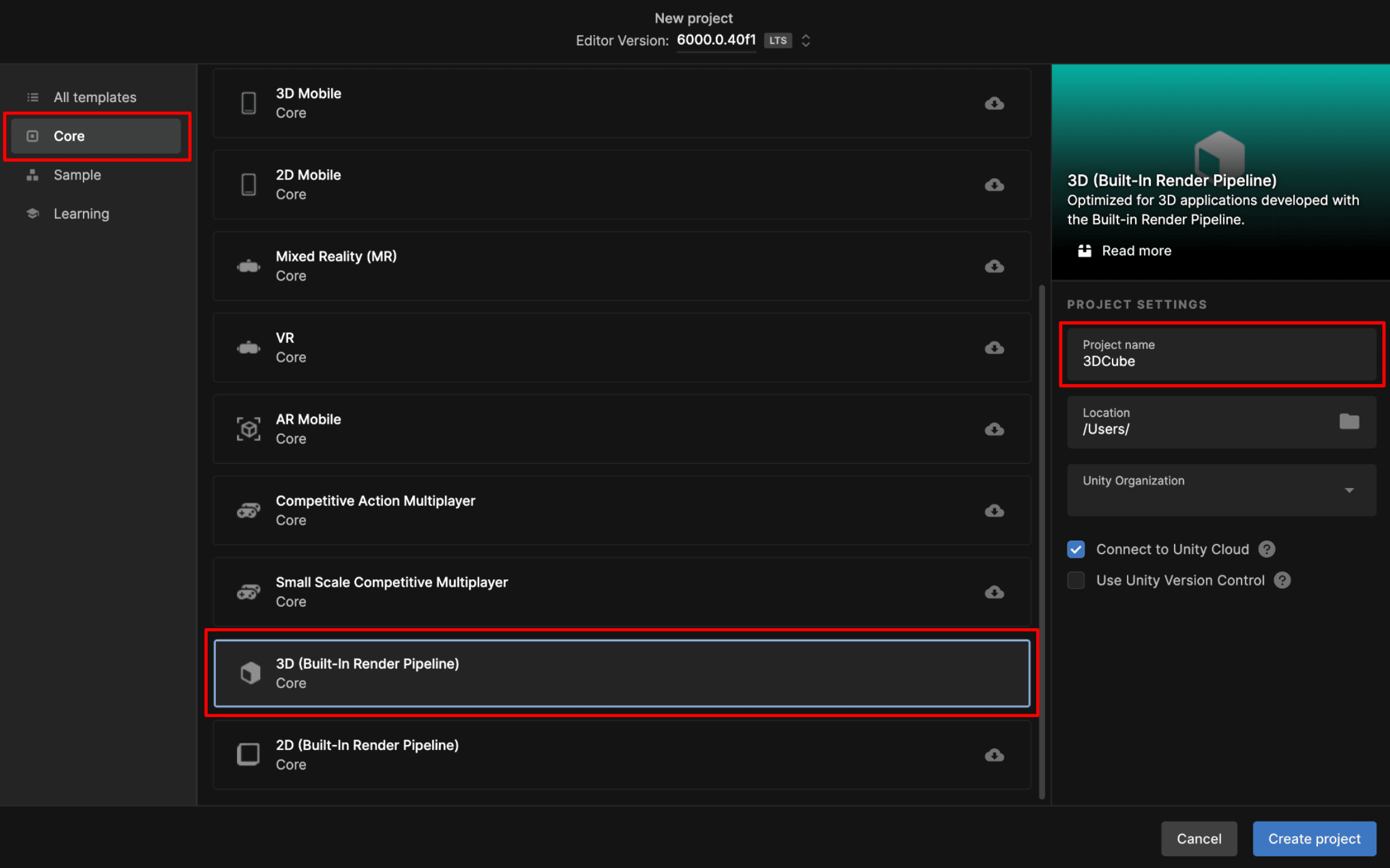Open the Editor Version selector arrows
This screenshot has width=1390, height=868.
point(805,41)
